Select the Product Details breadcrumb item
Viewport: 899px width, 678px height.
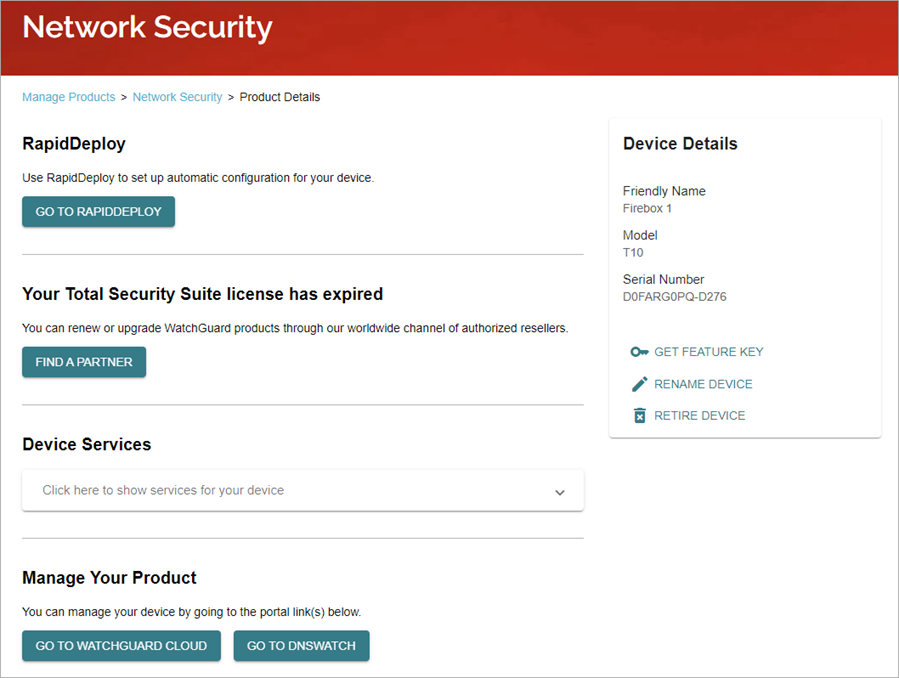click(280, 97)
